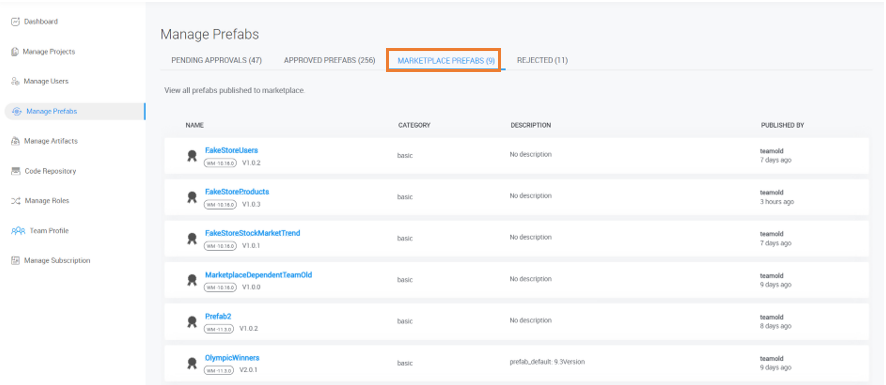Click the Manage Subscription icon

pyautogui.click(x=16, y=261)
